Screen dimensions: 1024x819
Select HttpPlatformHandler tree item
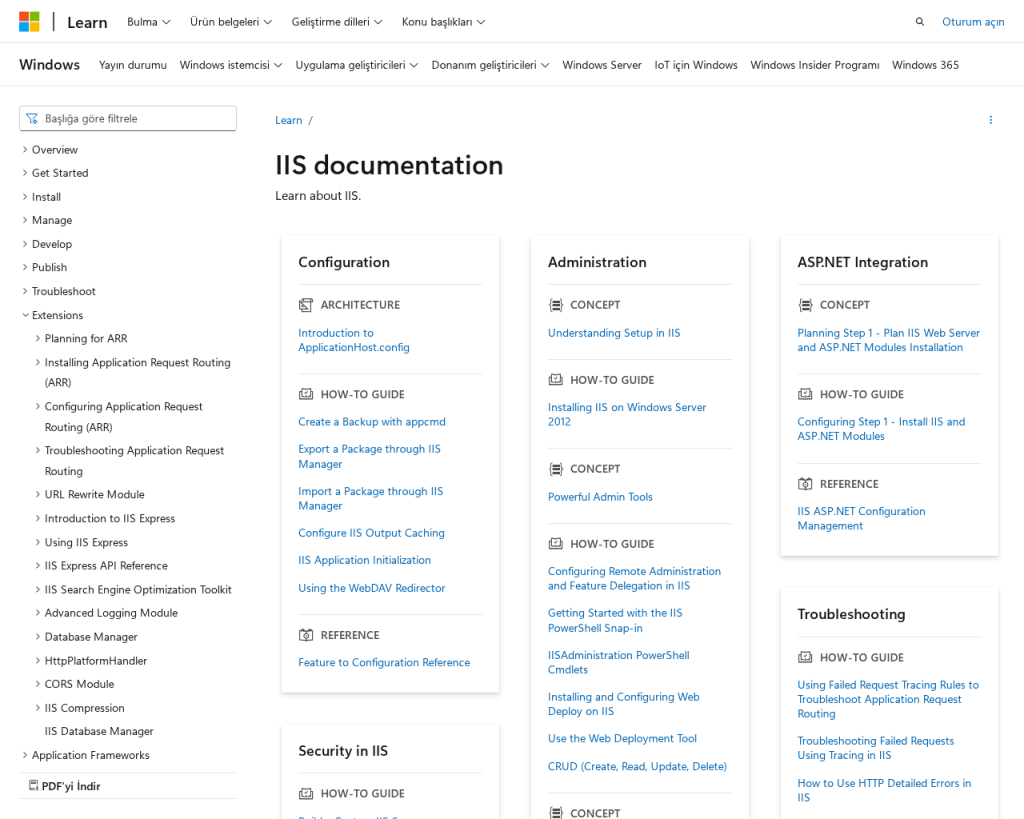tap(96, 661)
